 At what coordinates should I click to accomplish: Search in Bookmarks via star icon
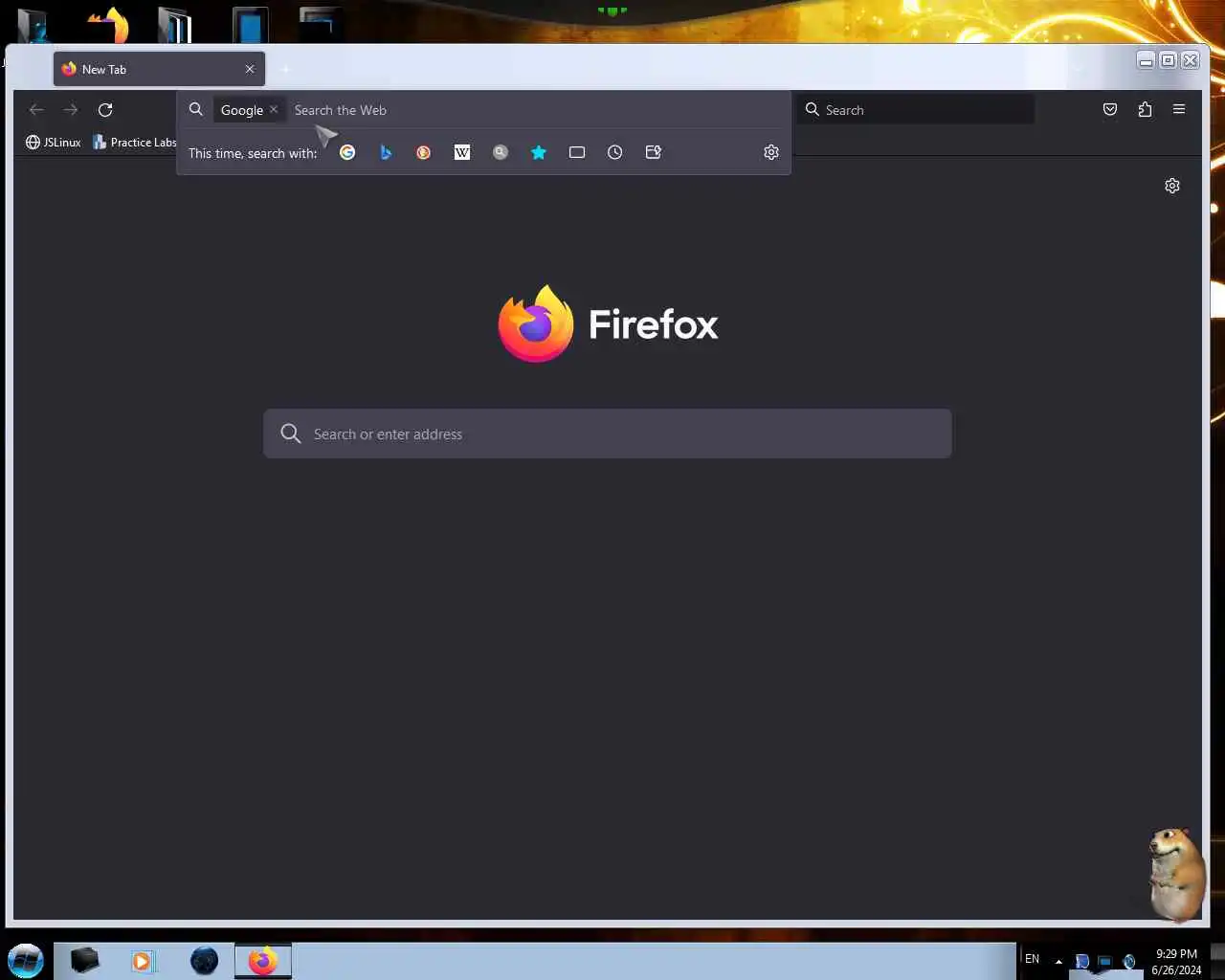pyautogui.click(x=539, y=152)
